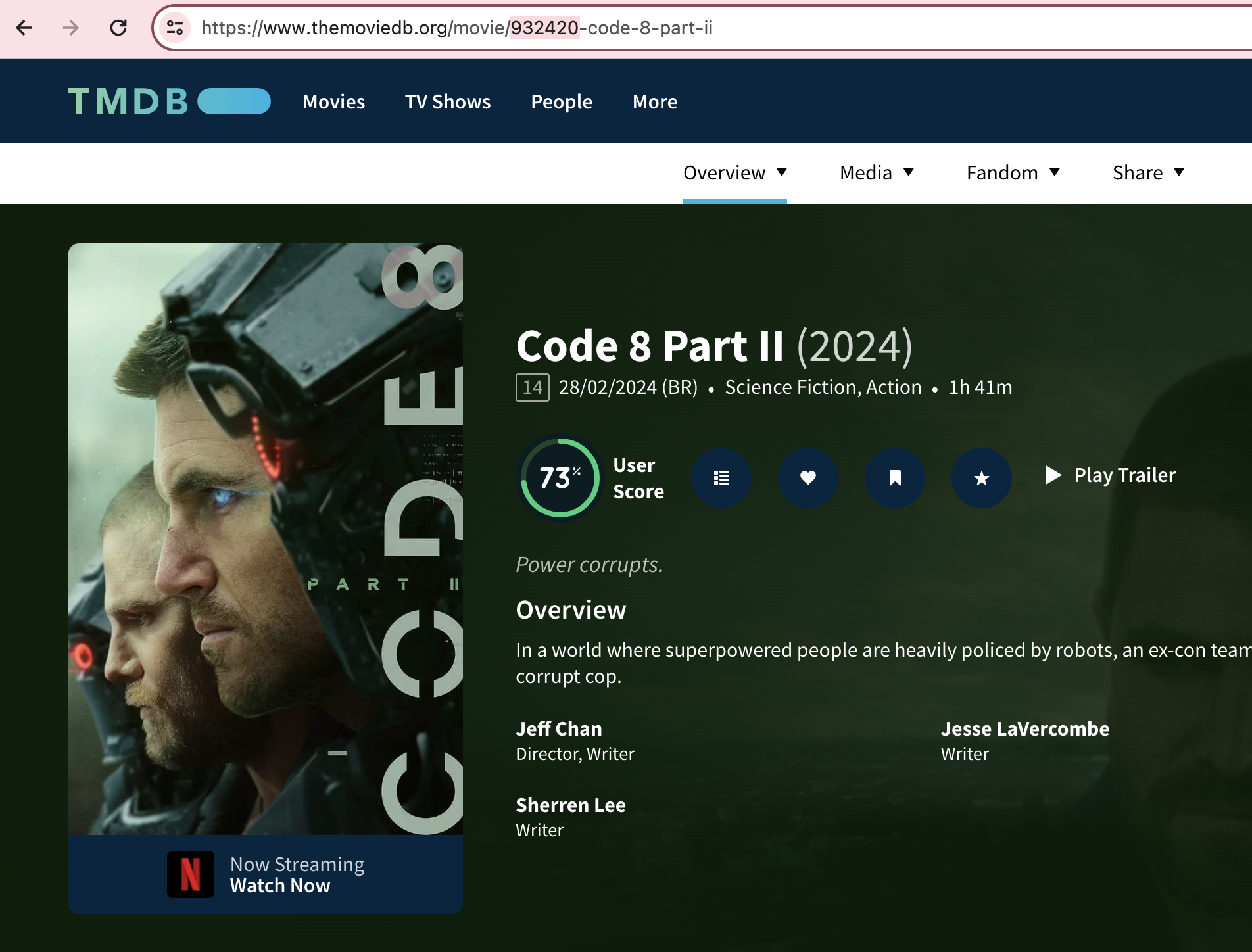Image resolution: width=1252 pixels, height=952 pixels.
Task: Expand the Media dropdown
Action: 877,173
